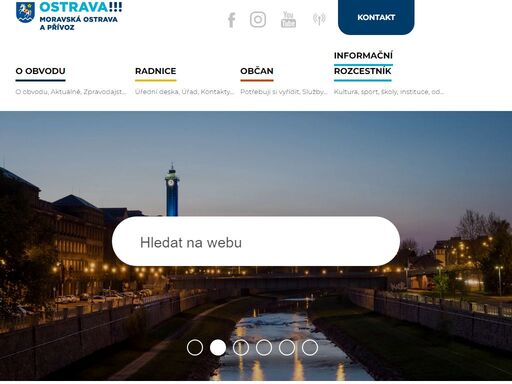Open the INFORMAČNÍ ROZCESTNÍK menu

point(363,63)
